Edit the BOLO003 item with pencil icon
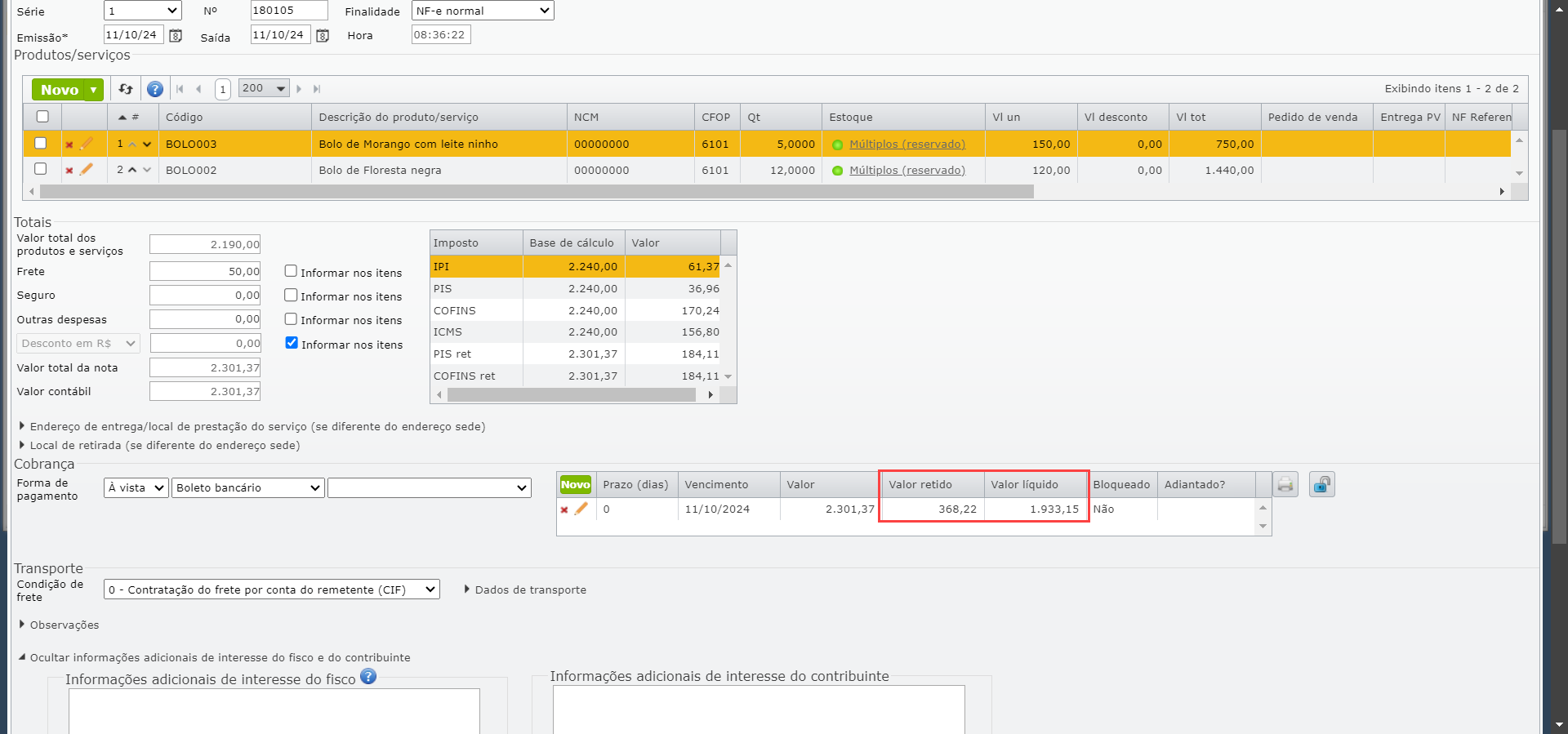Image resolution: width=1568 pixels, height=734 pixels. click(x=87, y=144)
